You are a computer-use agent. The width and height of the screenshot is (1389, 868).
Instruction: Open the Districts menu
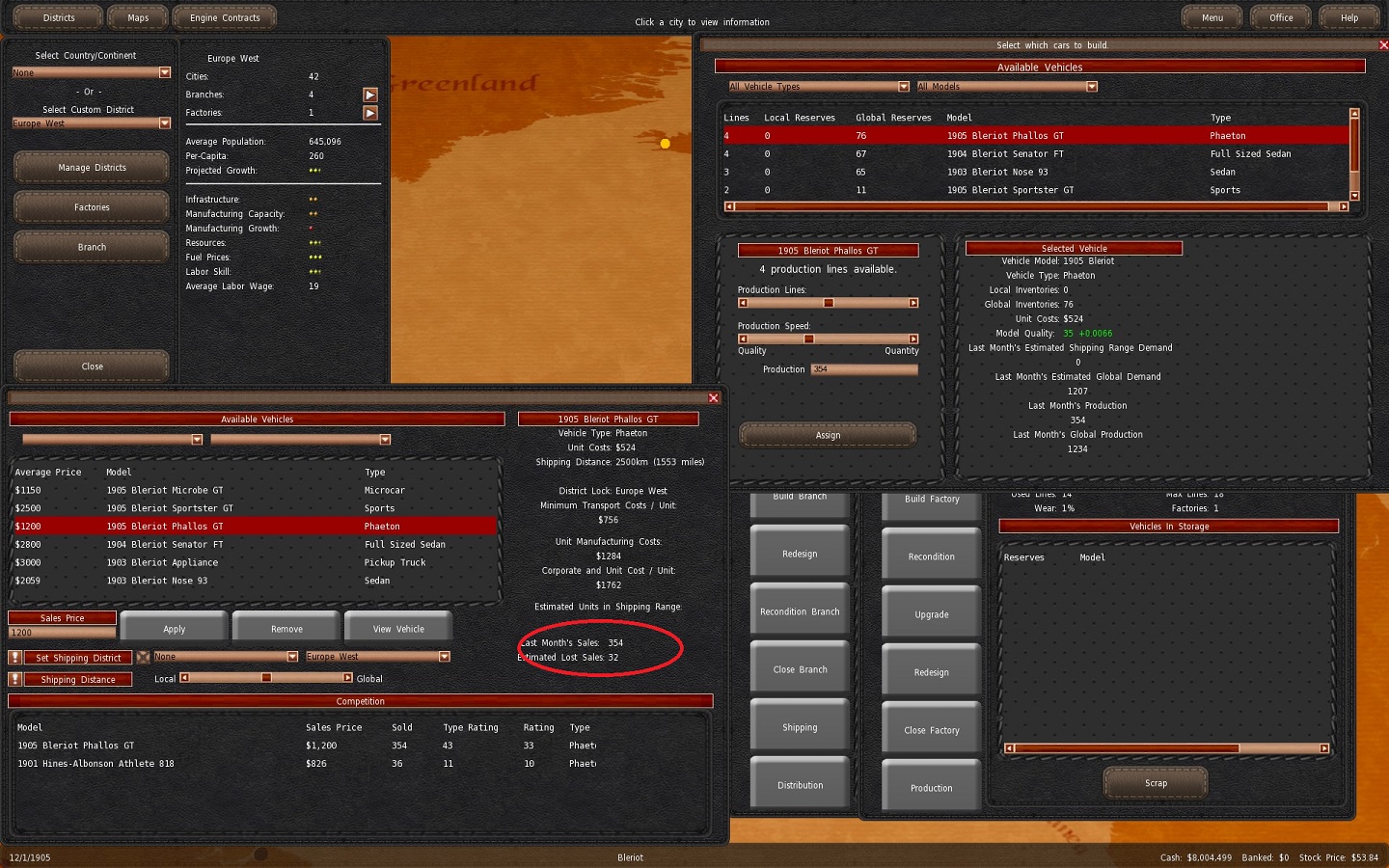click(59, 17)
